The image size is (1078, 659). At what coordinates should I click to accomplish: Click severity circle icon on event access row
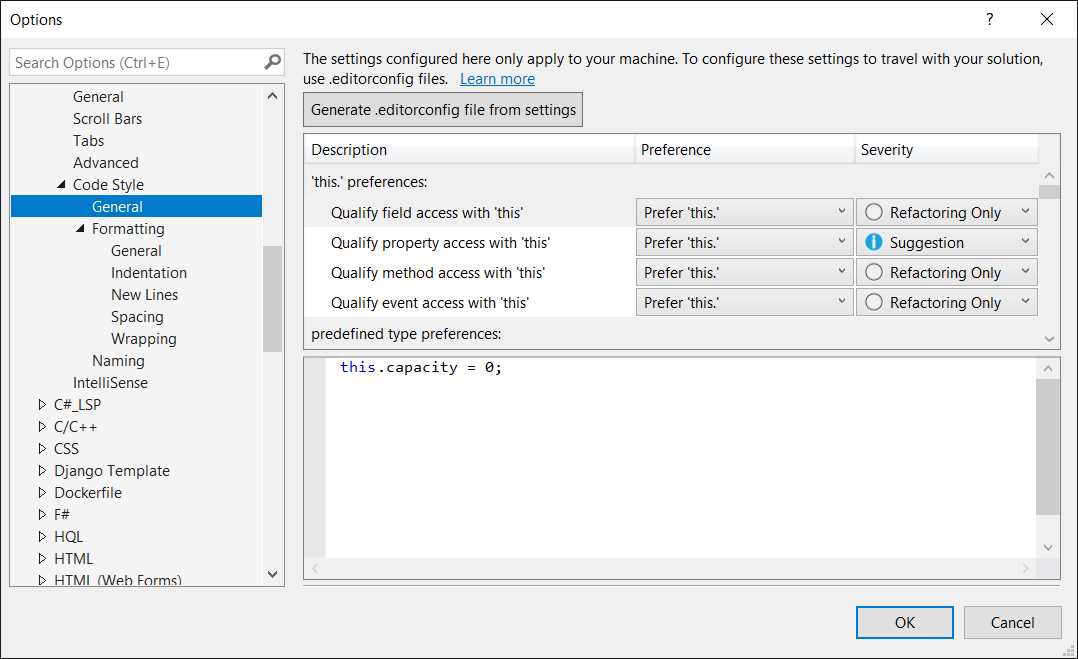point(874,301)
